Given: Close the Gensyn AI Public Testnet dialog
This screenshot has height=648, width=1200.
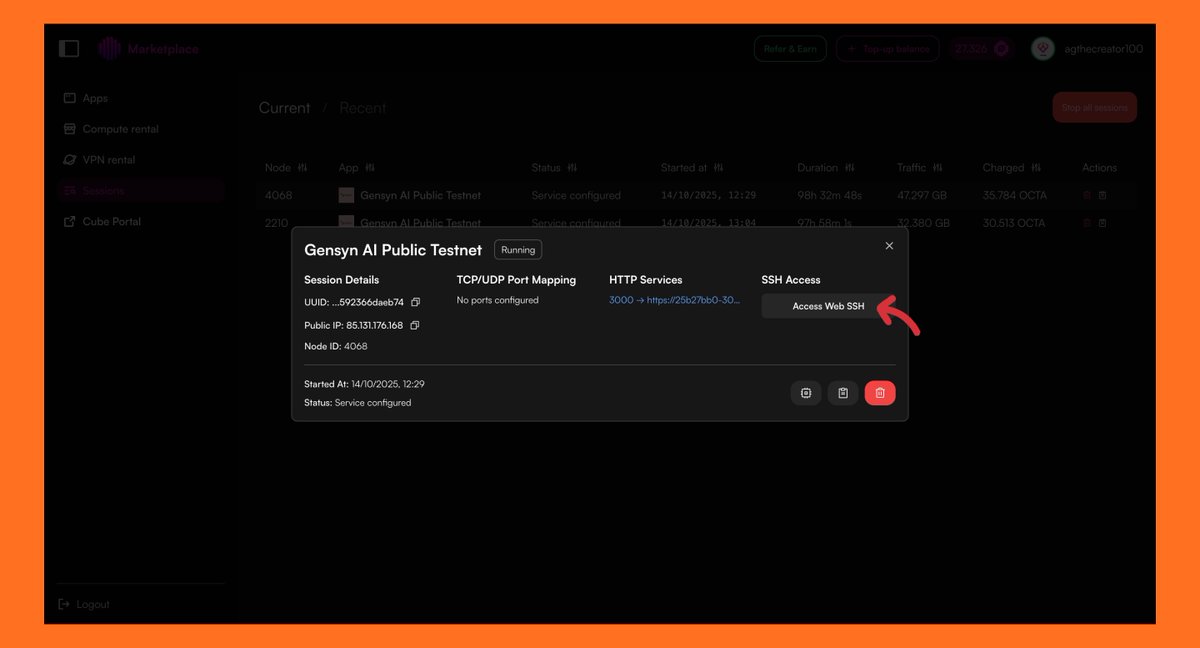Looking at the screenshot, I should [889, 246].
